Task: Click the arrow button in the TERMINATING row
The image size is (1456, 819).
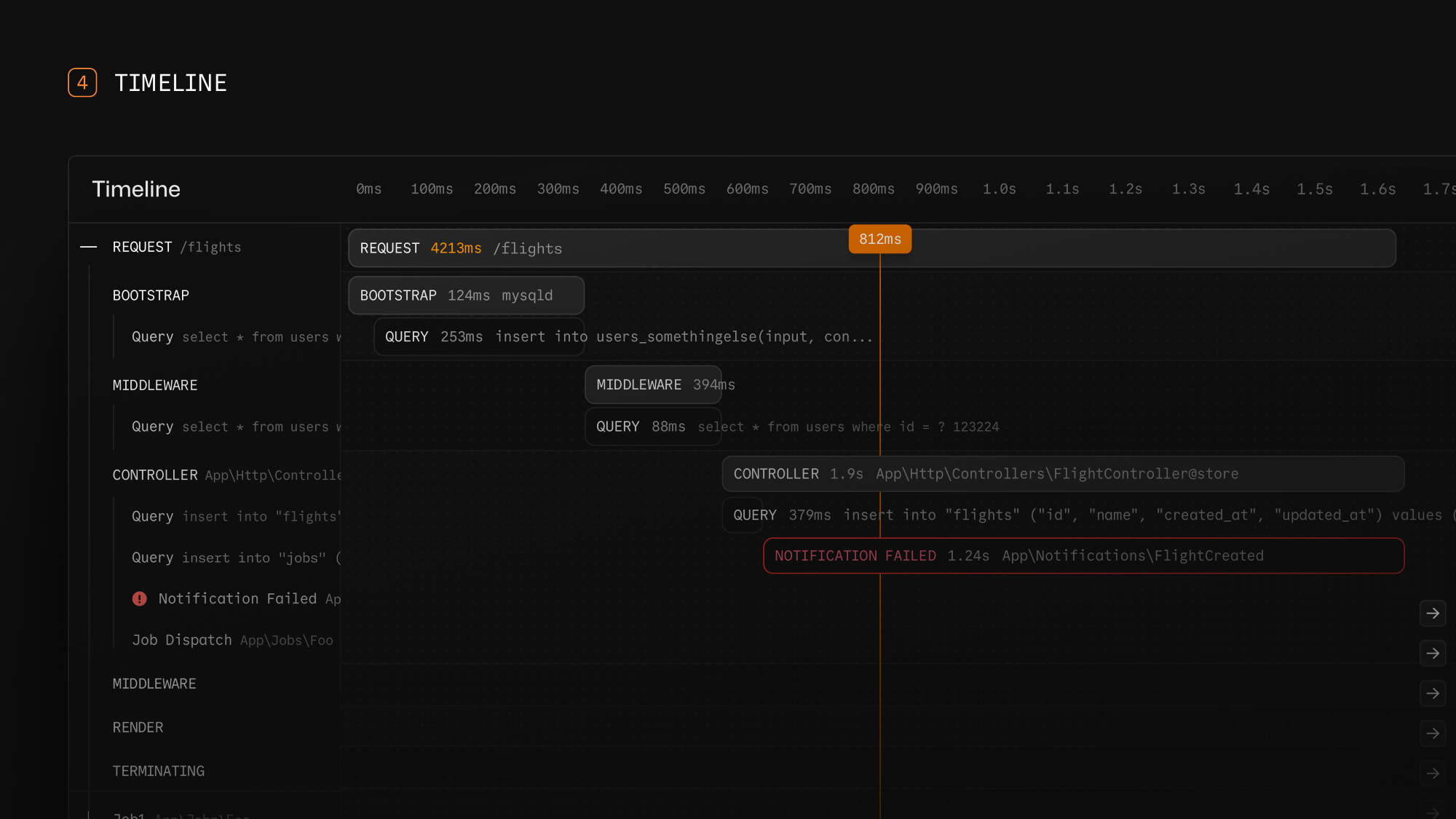Action: click(1432, 774)
